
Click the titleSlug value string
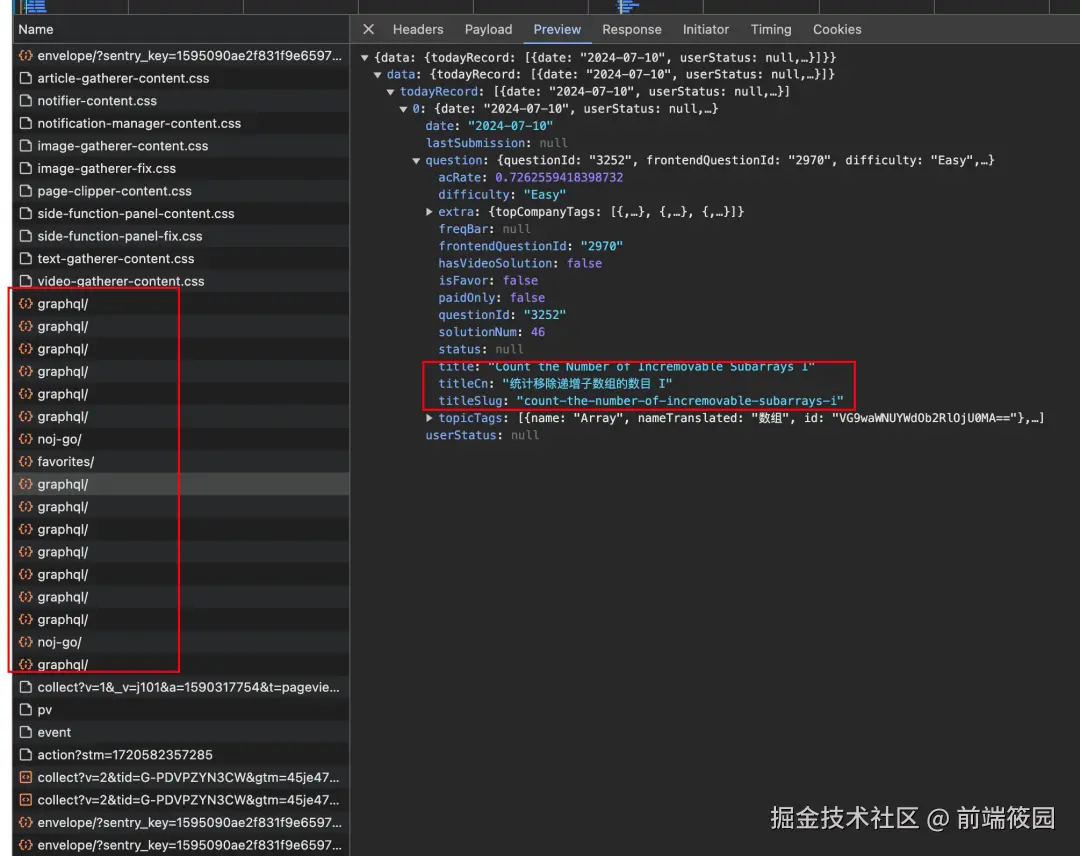680,401
